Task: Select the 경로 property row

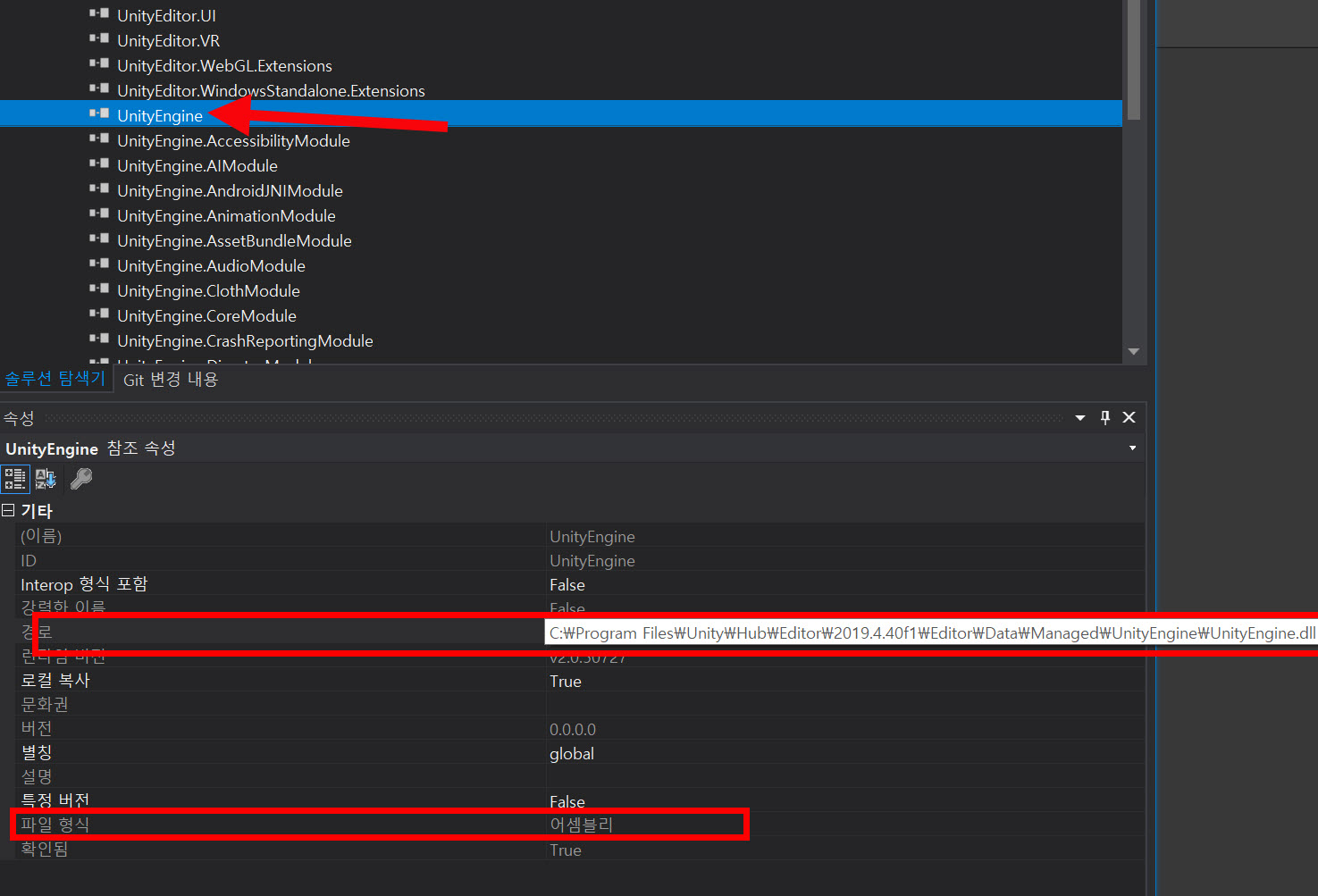Action: click(581, 632)
